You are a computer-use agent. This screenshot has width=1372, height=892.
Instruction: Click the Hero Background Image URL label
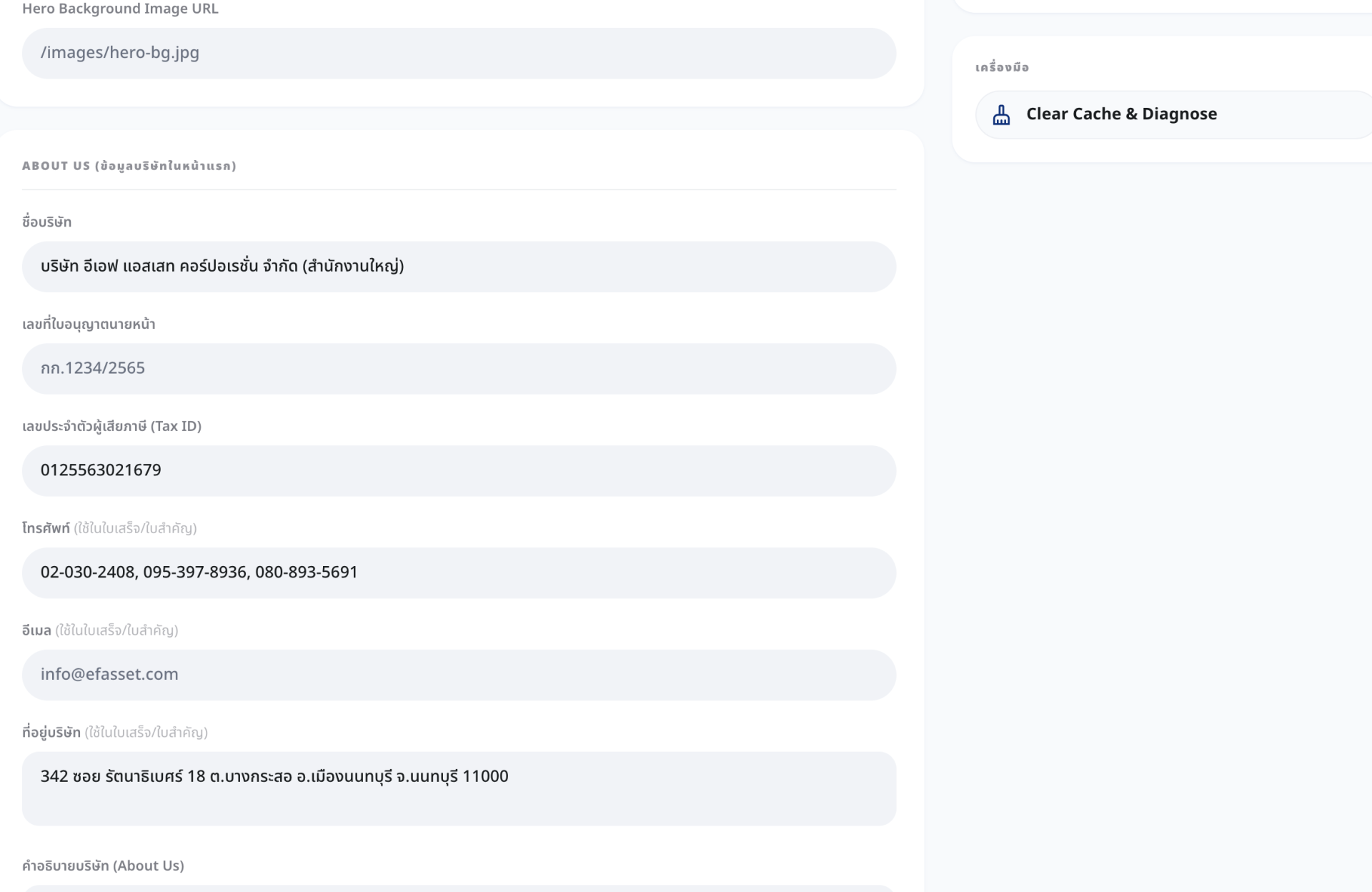coord(120,9)
